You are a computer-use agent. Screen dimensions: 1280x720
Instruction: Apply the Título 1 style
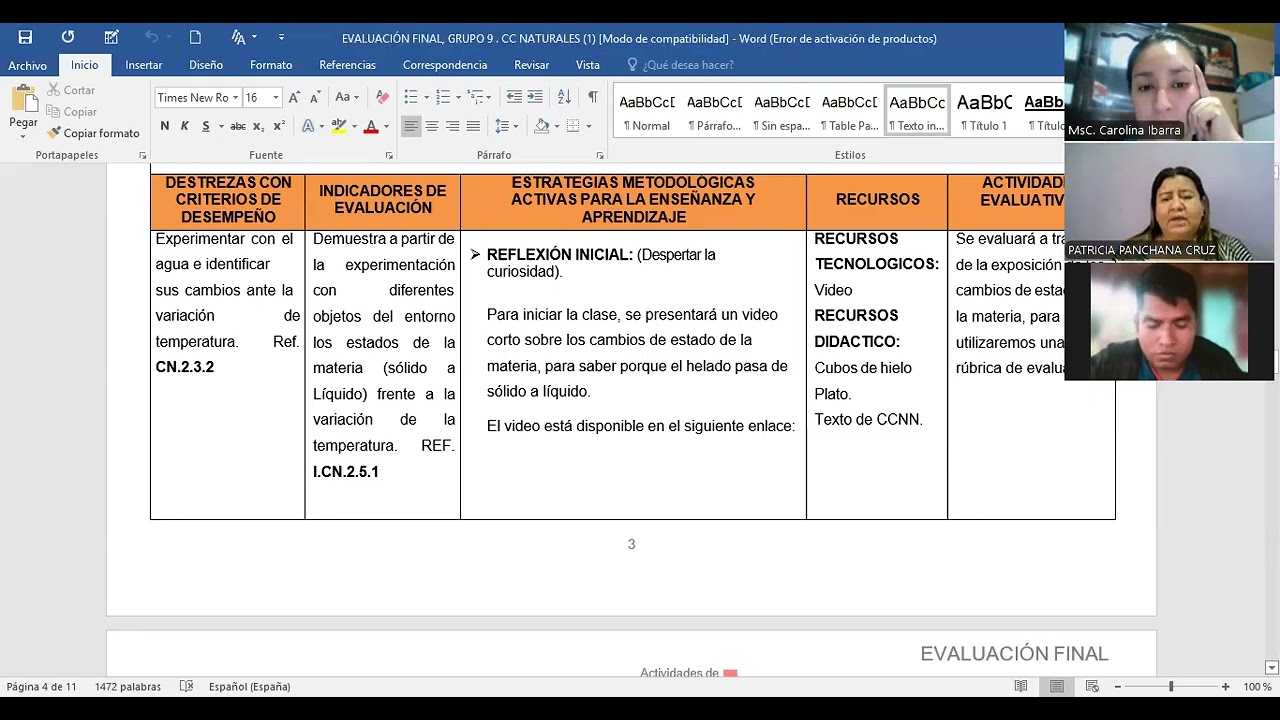985,110
